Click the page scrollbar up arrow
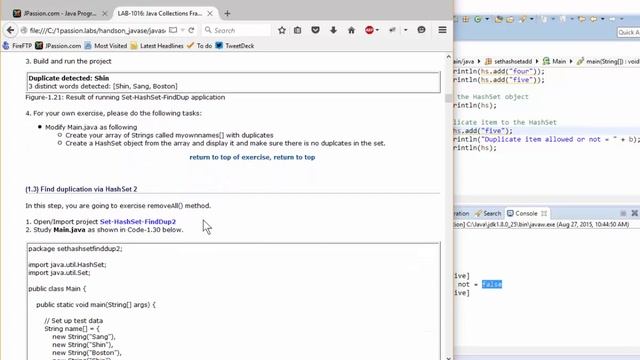Screen dimensions: 640x360 pyautogui.click(x=449, y=57)
